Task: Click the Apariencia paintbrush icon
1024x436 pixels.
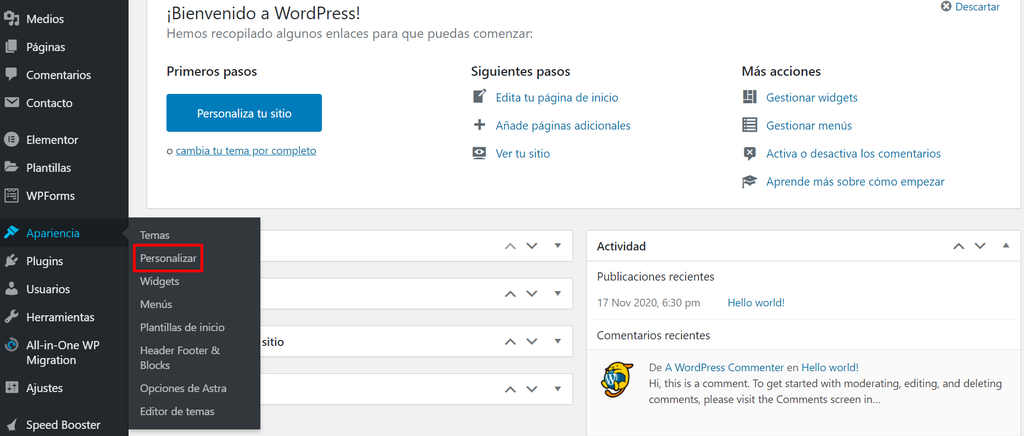Action: 11,233
